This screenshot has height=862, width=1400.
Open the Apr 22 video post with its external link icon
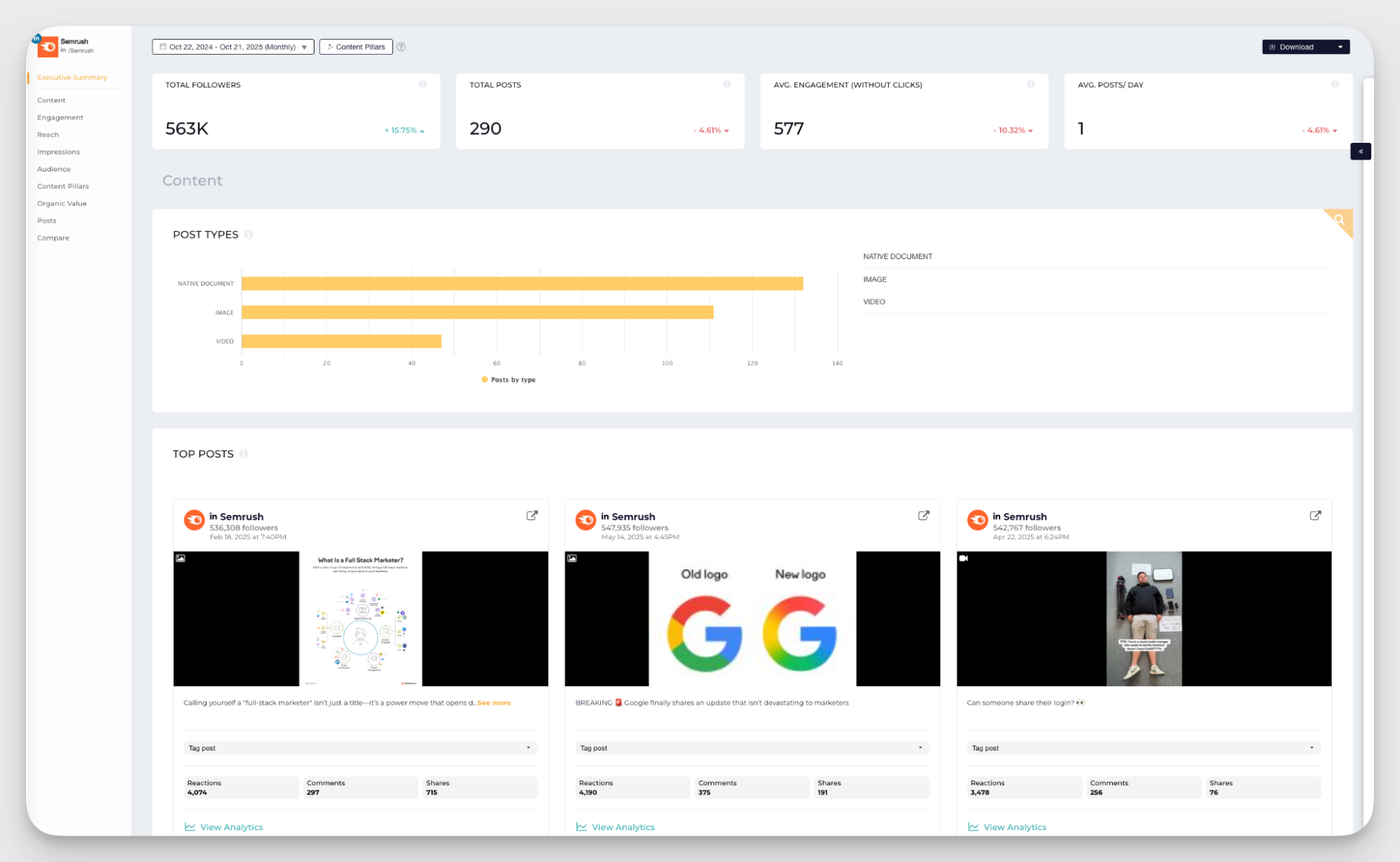[1315, 515]
